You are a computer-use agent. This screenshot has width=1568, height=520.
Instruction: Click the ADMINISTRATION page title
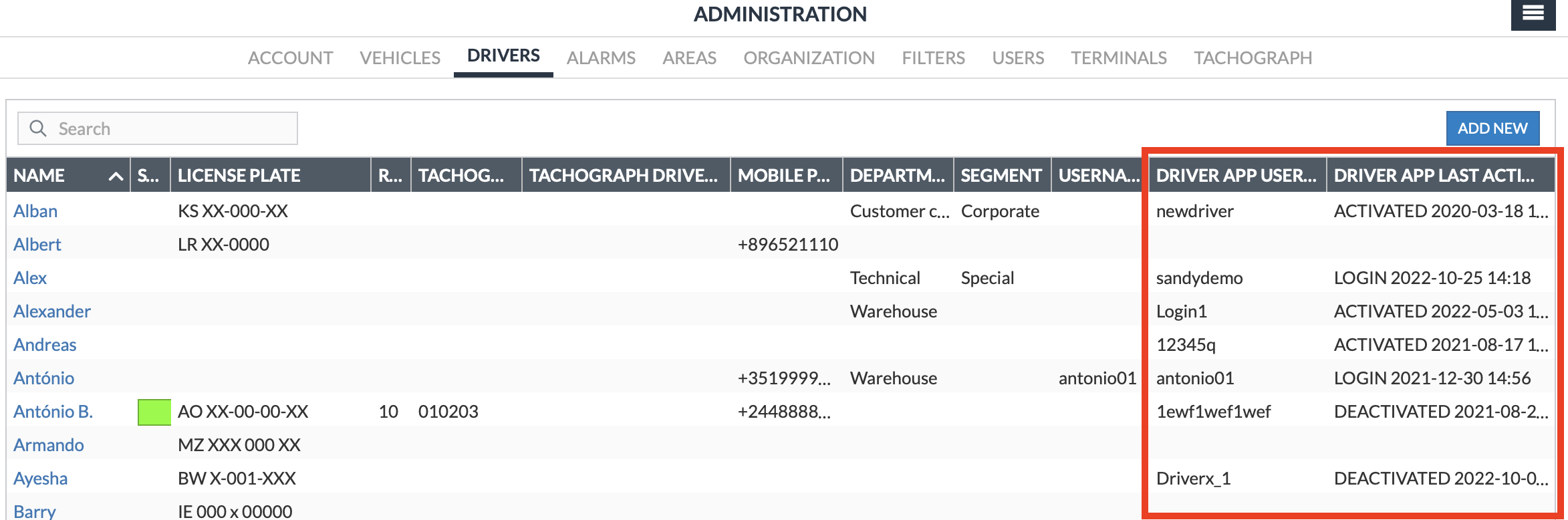click(x=780, y=14)
